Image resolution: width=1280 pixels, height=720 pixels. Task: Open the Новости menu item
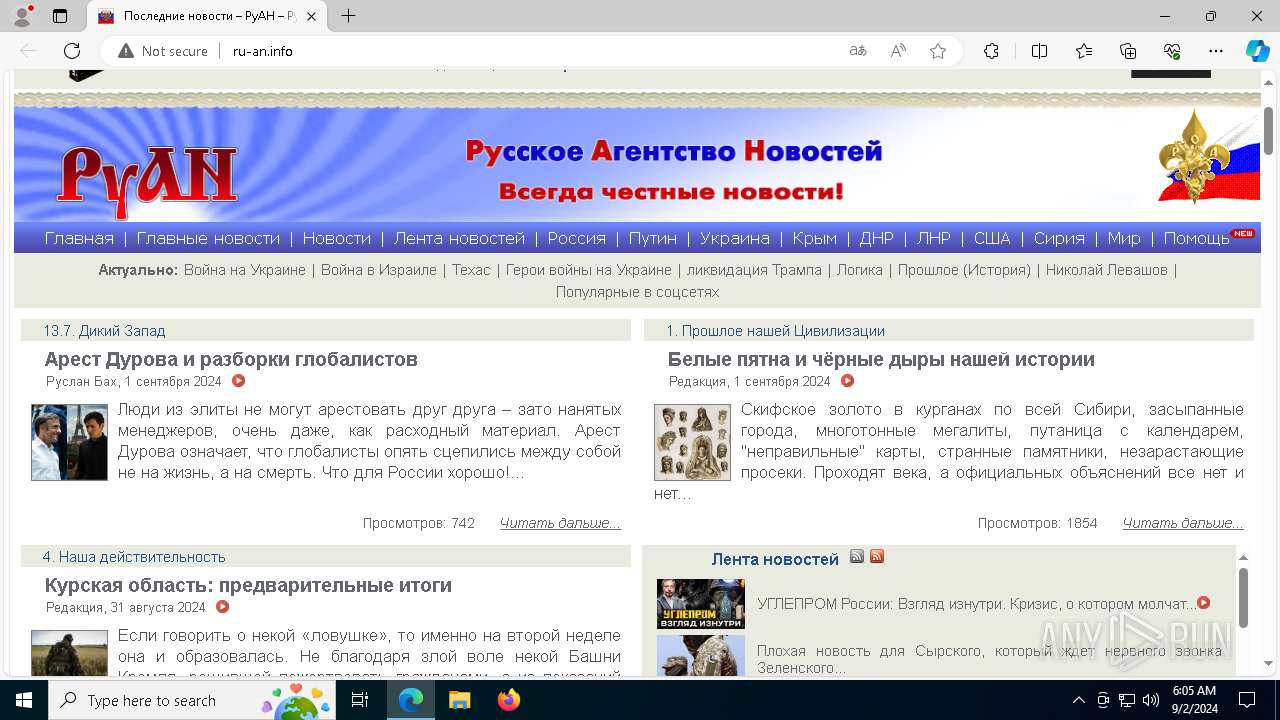336,238
